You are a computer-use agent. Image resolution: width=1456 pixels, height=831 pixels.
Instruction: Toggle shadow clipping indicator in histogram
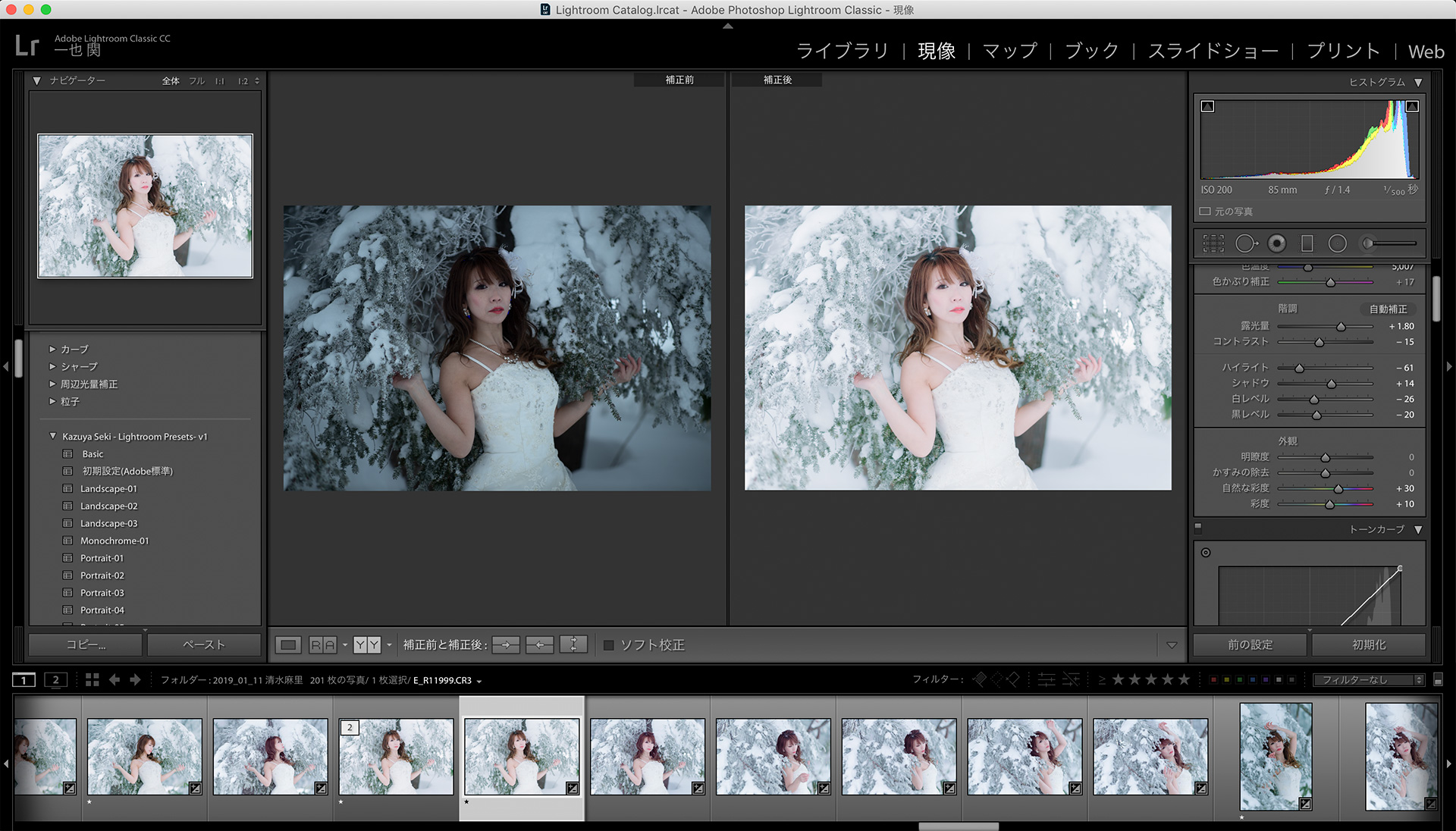[x=1208, y=107]
